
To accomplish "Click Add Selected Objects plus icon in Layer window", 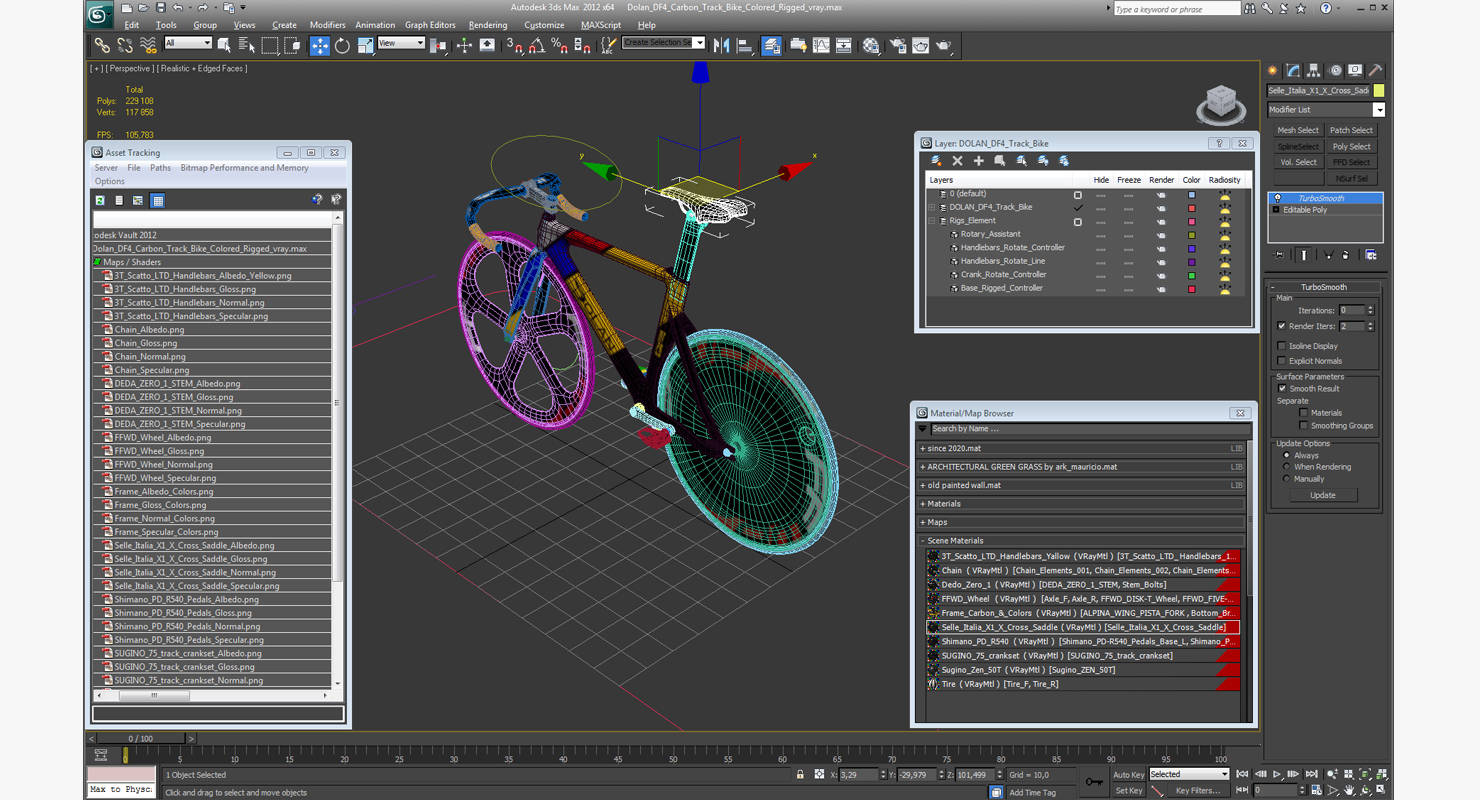I will tap(978, 160).
